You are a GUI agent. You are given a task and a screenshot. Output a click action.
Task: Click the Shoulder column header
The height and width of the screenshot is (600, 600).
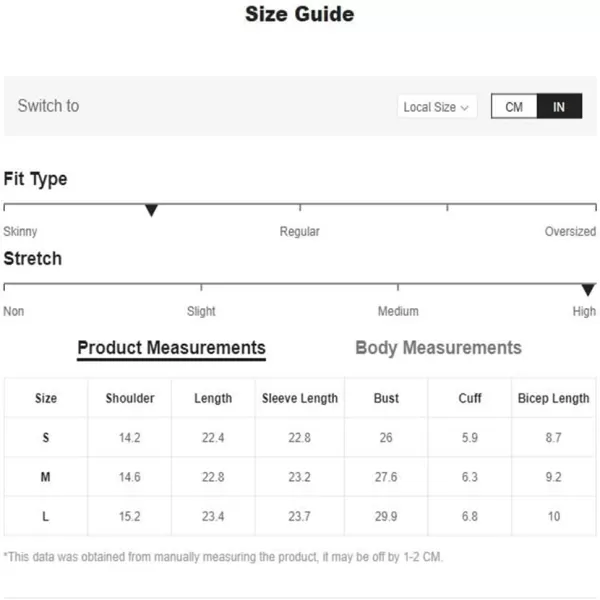(x=130, y=398)
